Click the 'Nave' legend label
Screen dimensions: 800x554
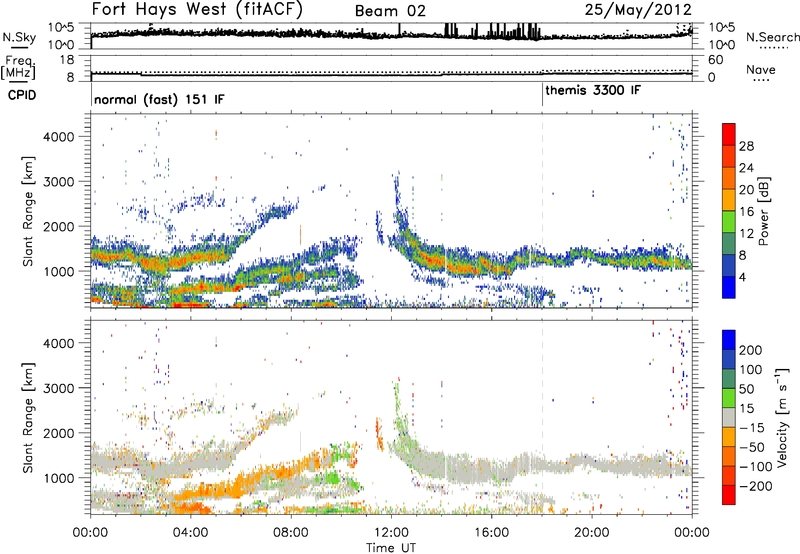(x=760, y=70)
